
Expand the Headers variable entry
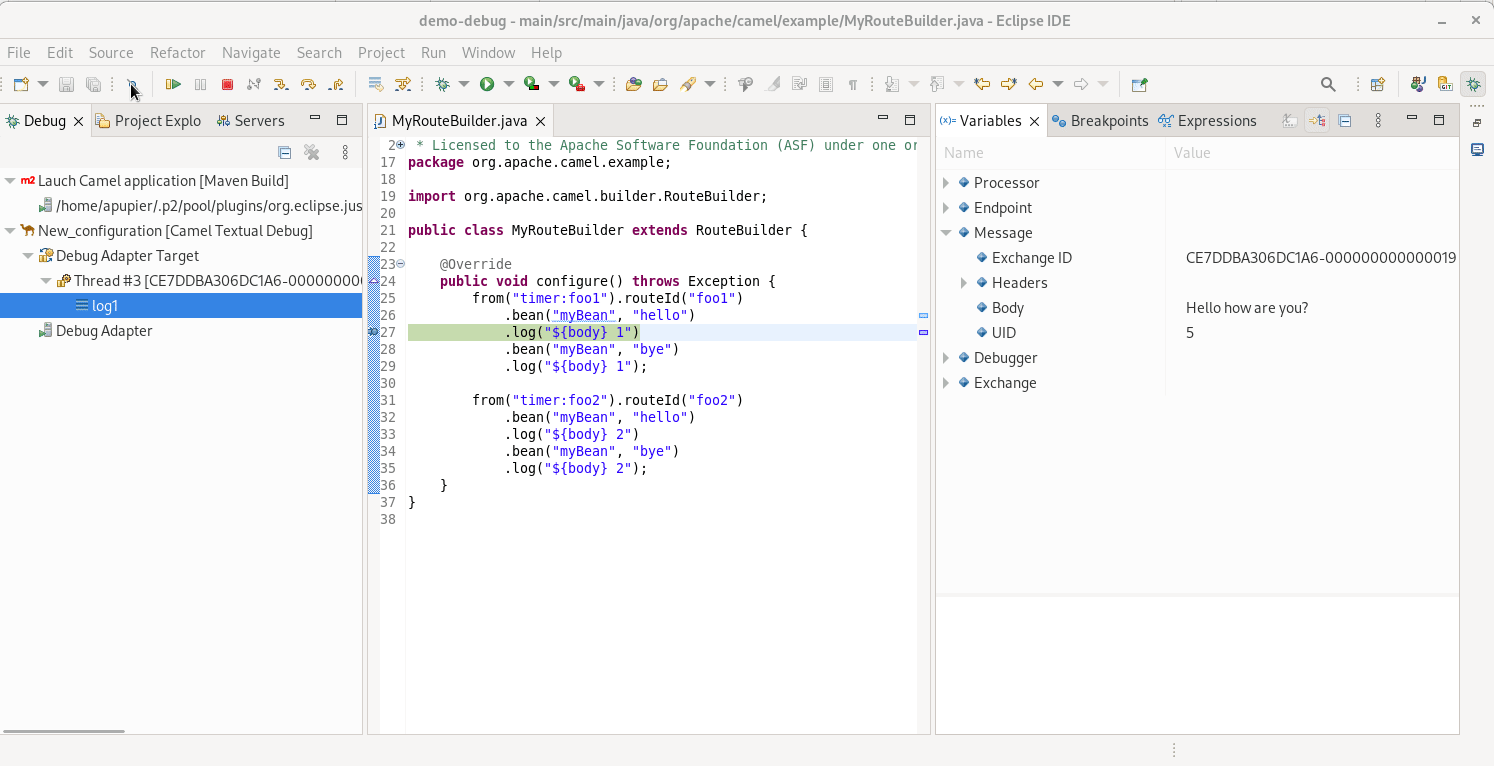point(964,283)
